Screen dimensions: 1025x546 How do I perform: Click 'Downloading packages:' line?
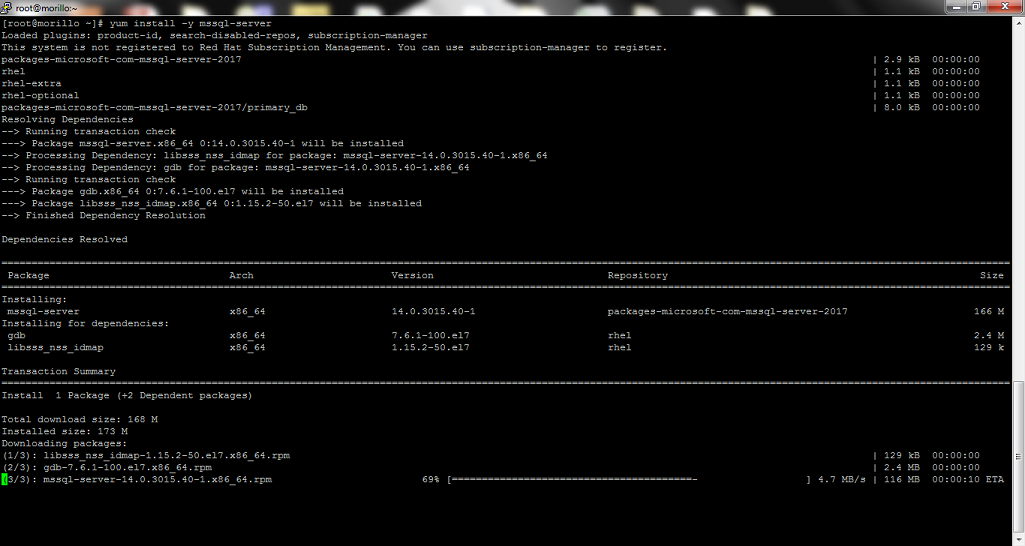pyautogui.click(x=65, y=443)
